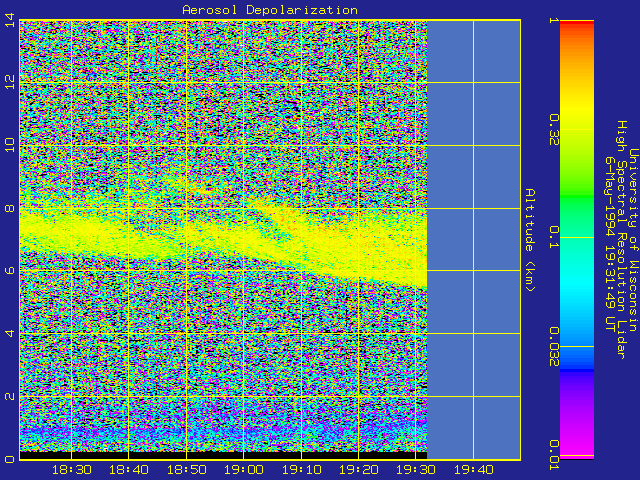
Task: Click the 19:20 time axis label
Action: tap(359, 470)
